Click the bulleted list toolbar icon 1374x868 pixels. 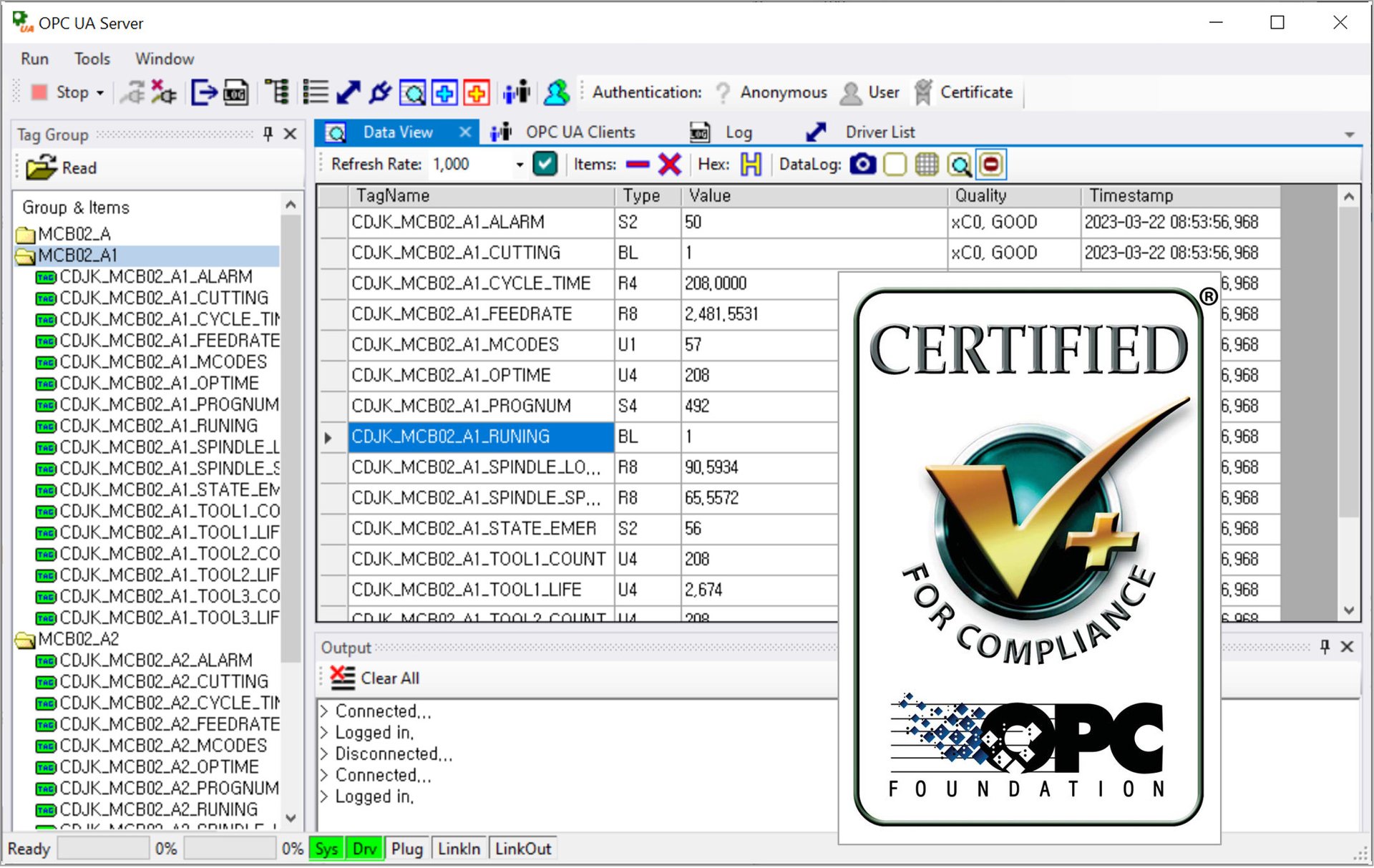click(x=315, y=92)
